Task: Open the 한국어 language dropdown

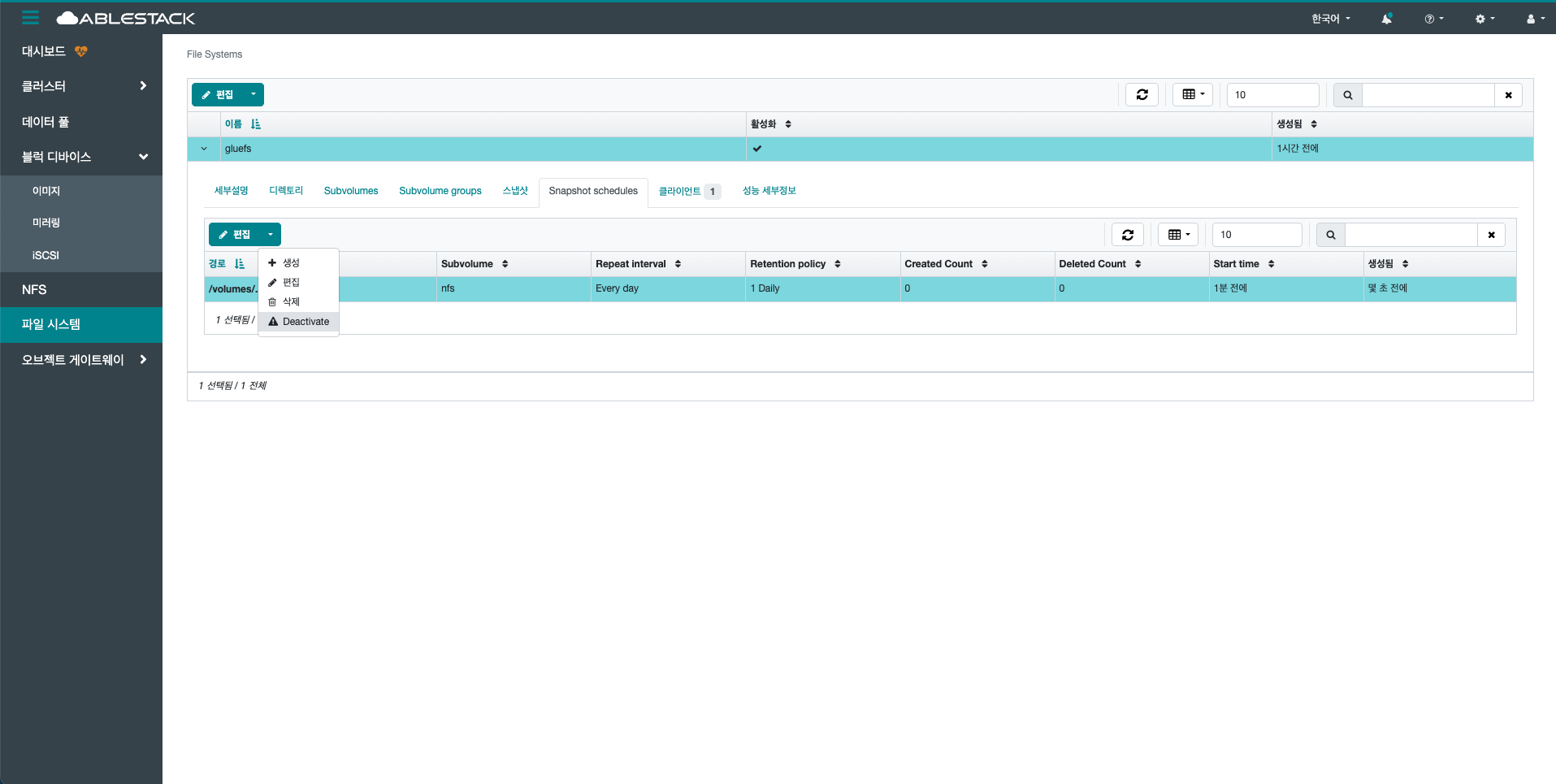Action: (x=1330, y=19)
